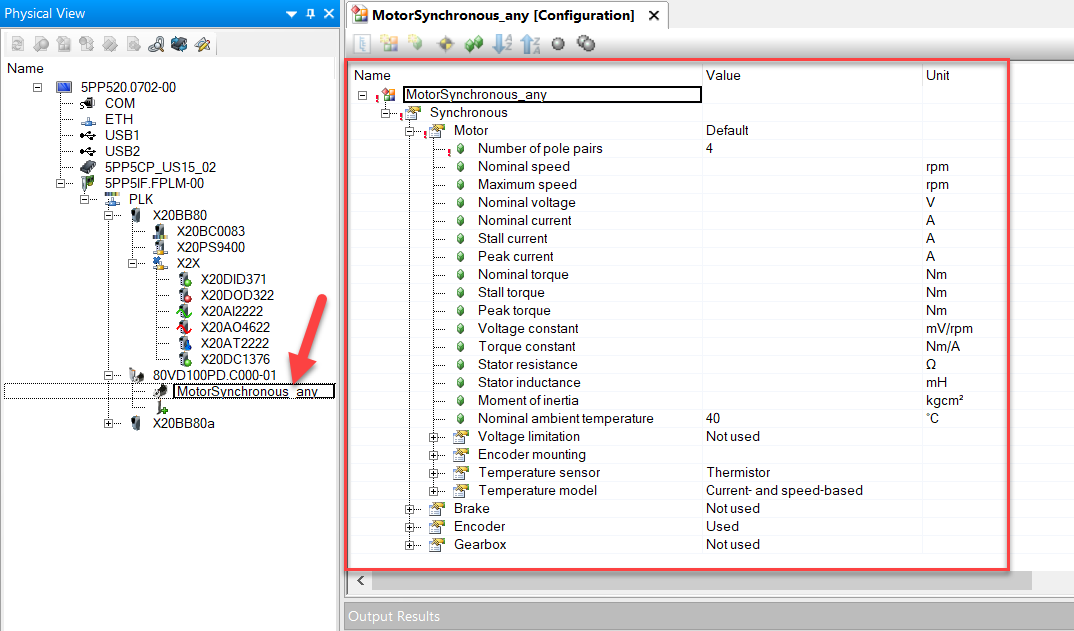Click the Value column header
This screenshot has height=631, width=1074.
[812, 75]
